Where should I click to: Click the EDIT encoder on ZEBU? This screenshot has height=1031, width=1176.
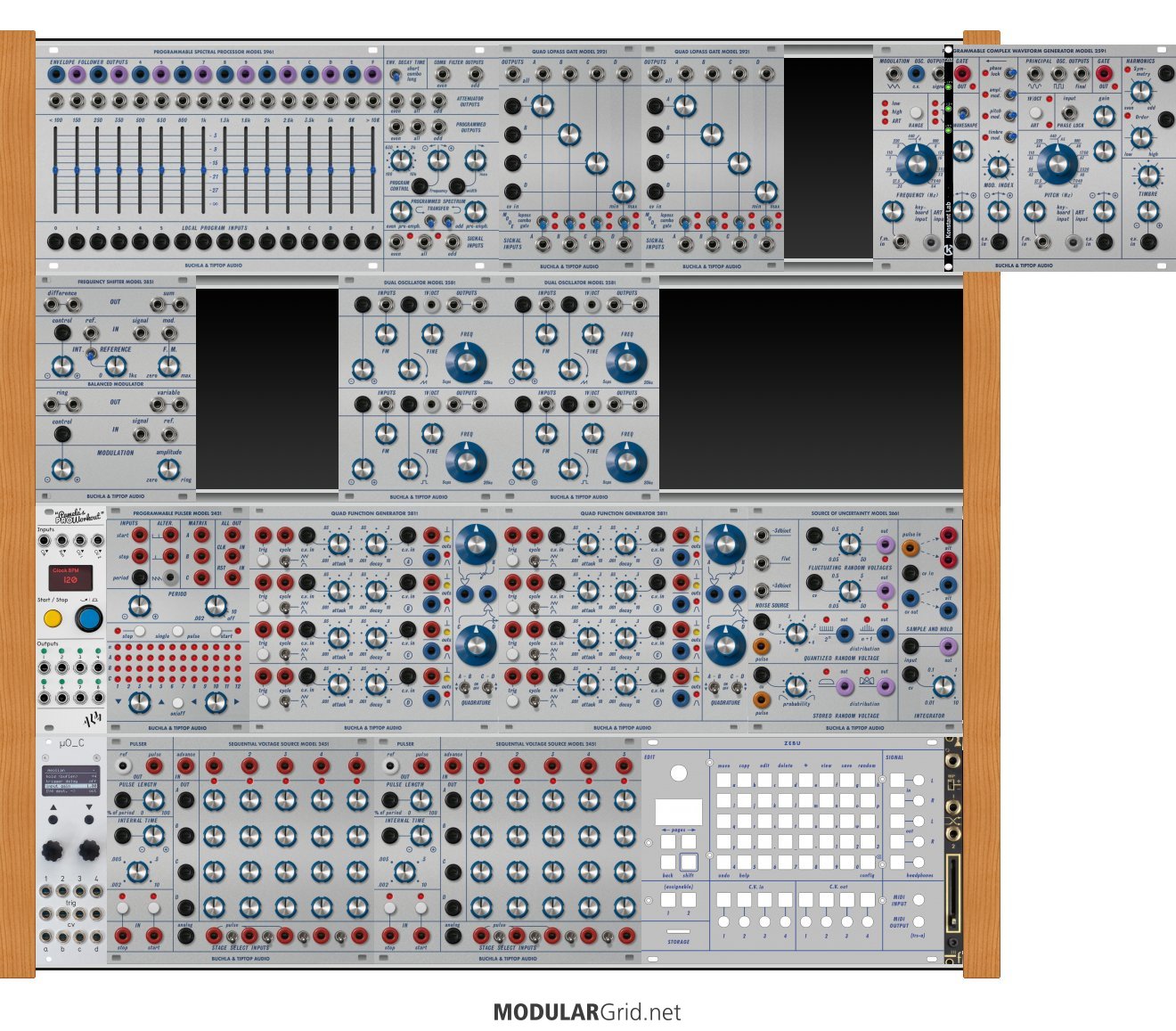[679, 773]
